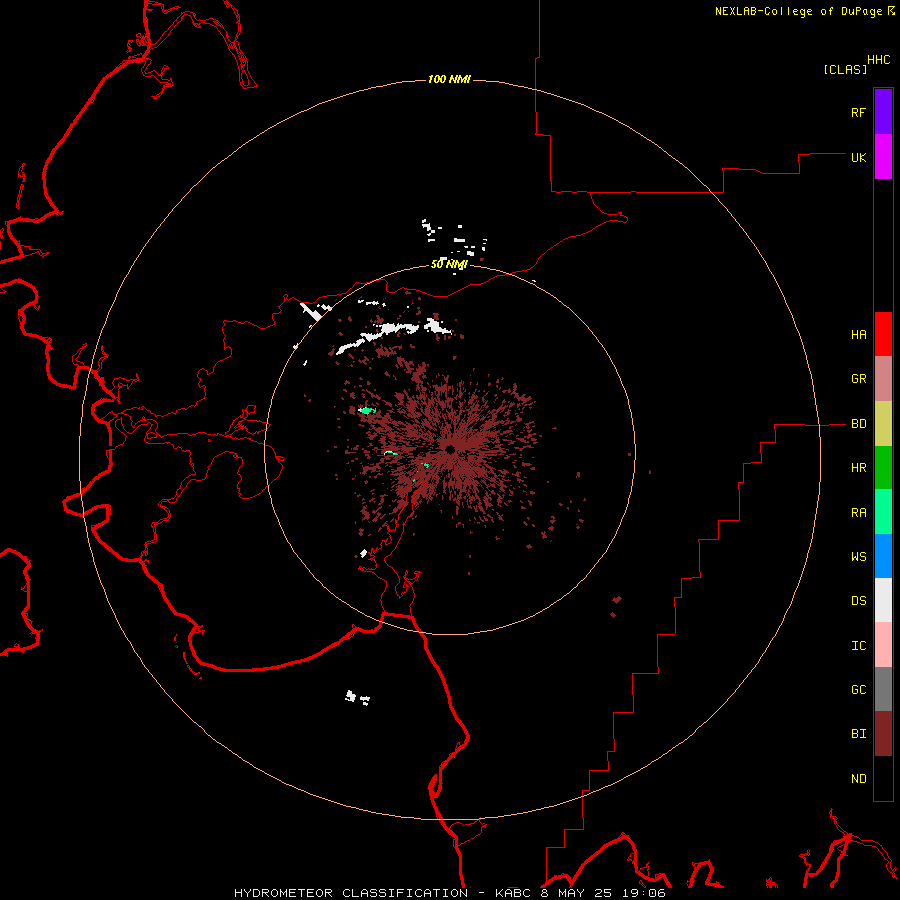This screenshot has height=900, width=900.
Task: Click the HA legend label
Action: pyautogui.click(x=858, y=335)
